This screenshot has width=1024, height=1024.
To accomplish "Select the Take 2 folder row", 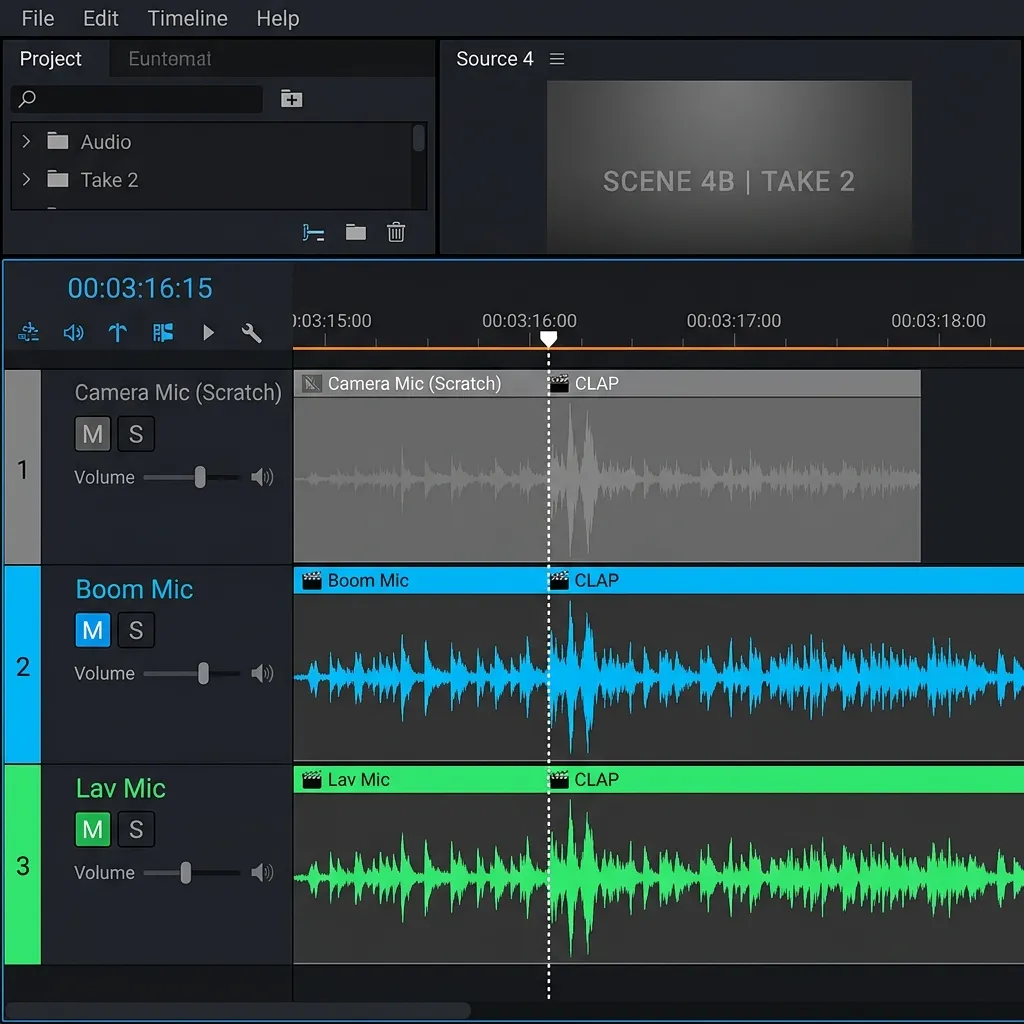I will tap(212, 180).
